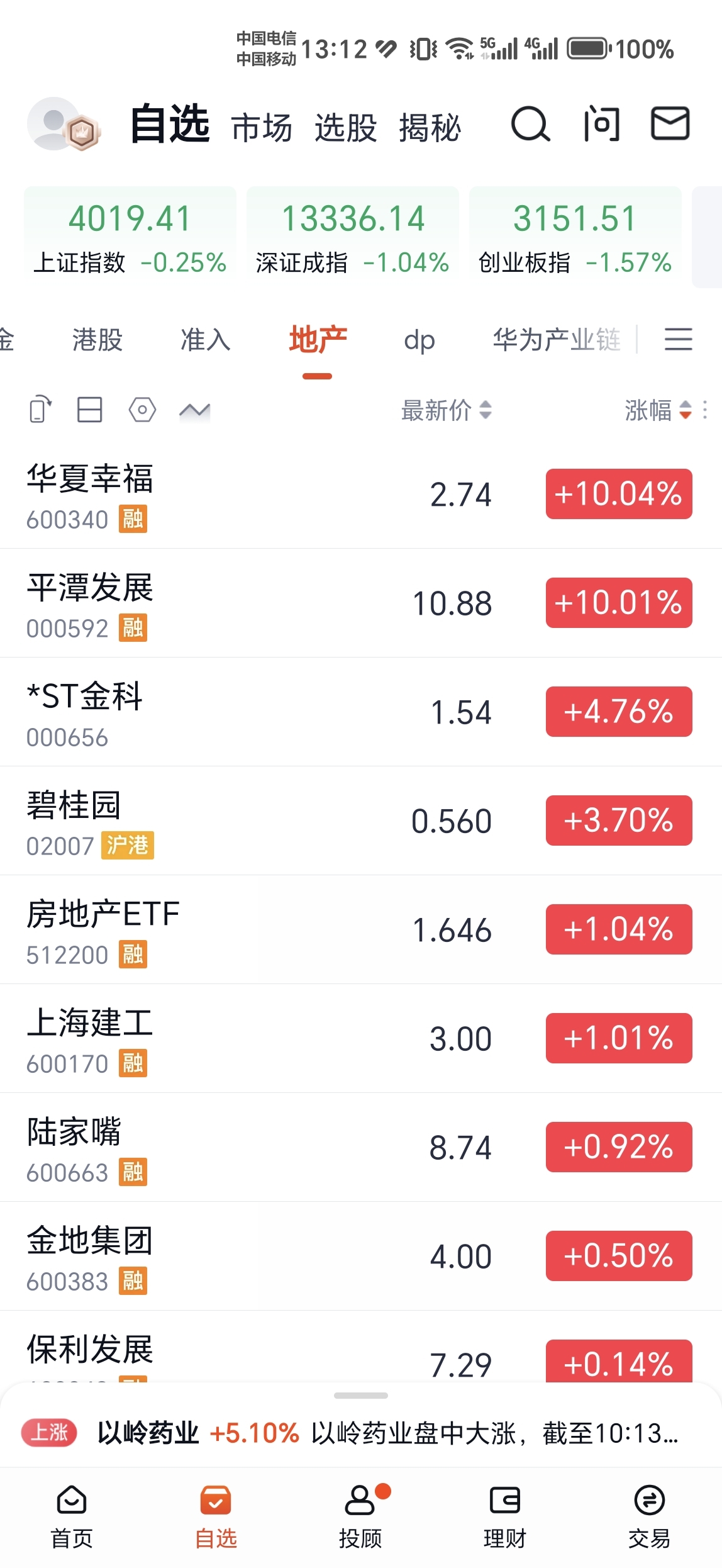The width and height of the screenshot is (722, 1568).
Task: Switch to split list layout icon
Action: pos(89,410)
